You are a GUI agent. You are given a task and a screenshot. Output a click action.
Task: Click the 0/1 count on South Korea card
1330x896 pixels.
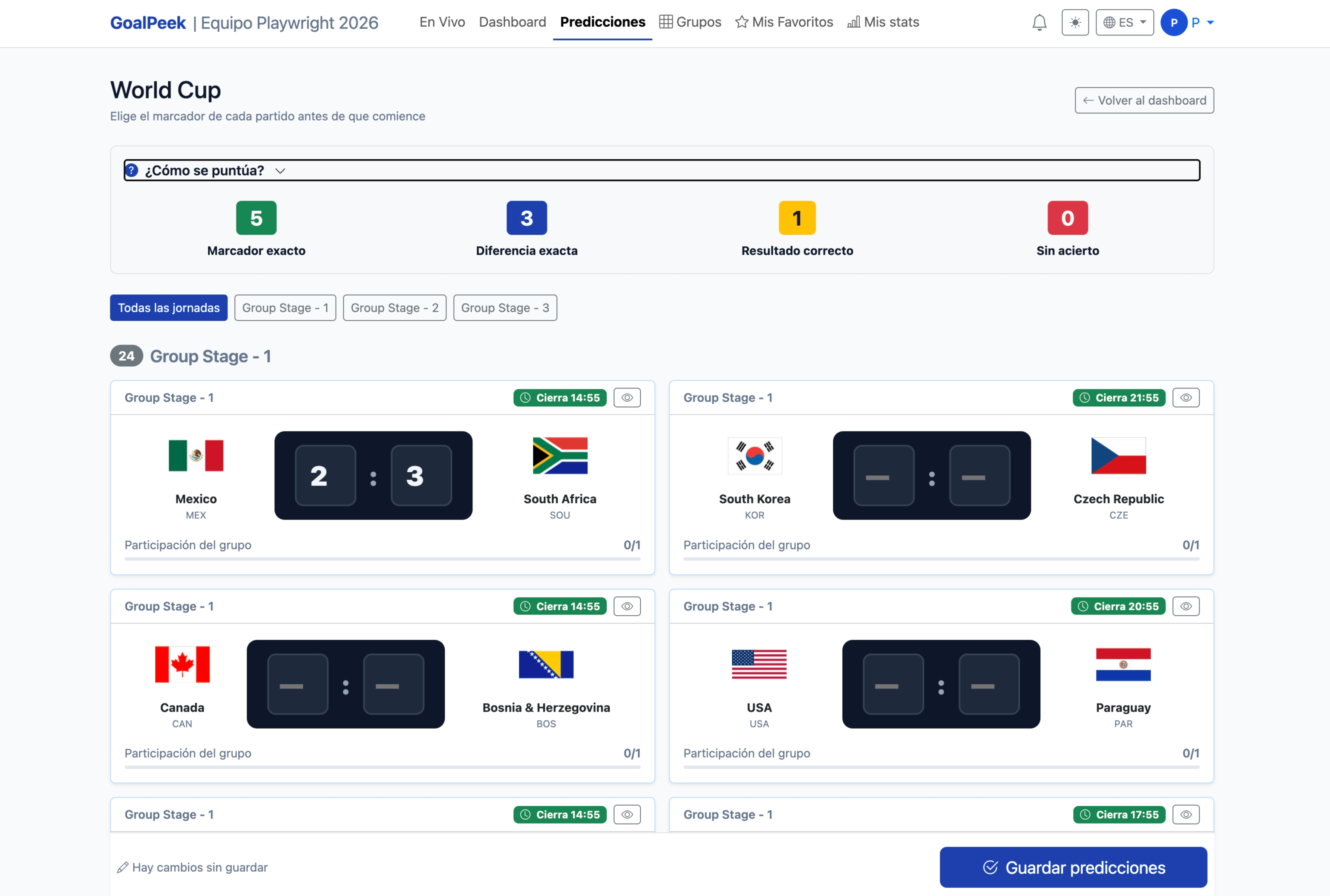coord(1191,545)
